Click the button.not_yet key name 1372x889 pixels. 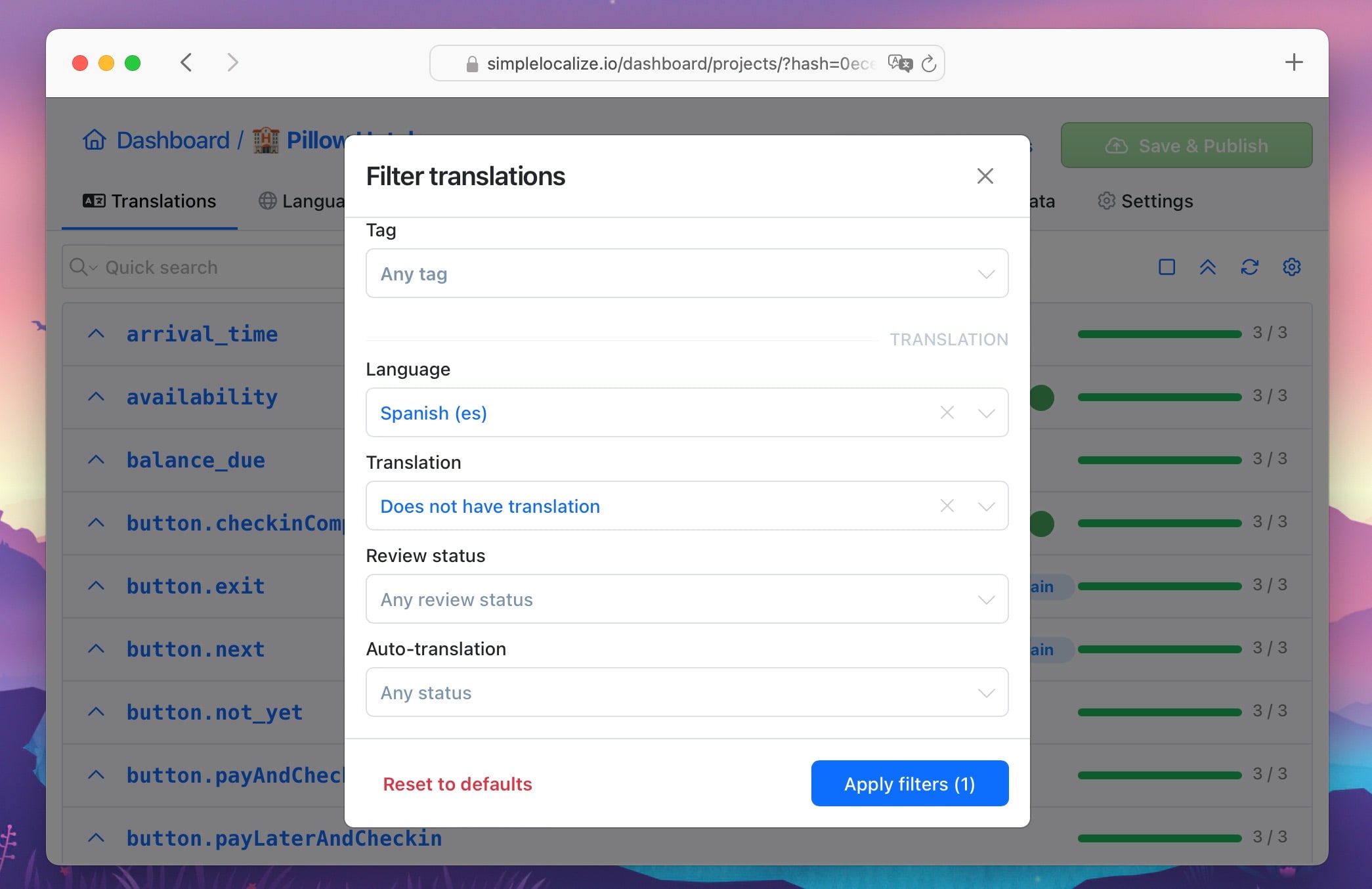coord(215,712)
